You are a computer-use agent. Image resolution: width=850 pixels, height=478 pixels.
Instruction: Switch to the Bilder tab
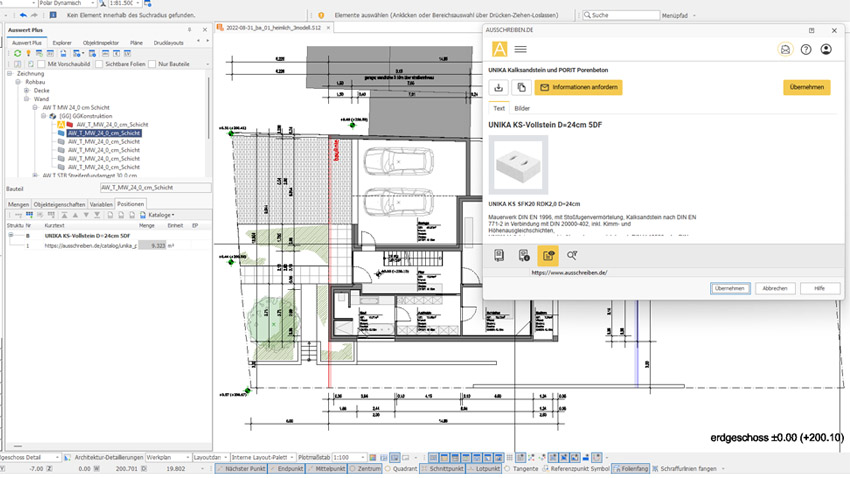(x=522, y=108)
